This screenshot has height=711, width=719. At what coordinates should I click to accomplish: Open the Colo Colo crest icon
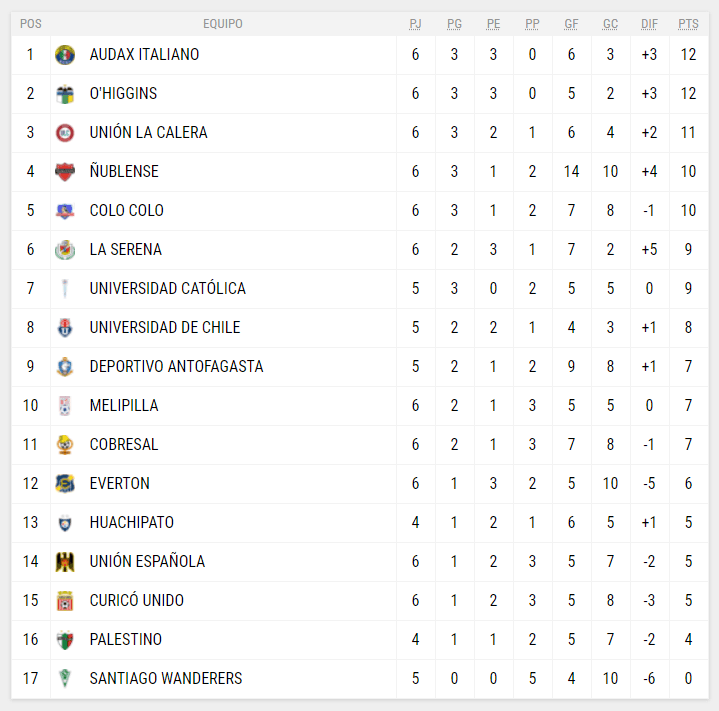click(65, 211)
